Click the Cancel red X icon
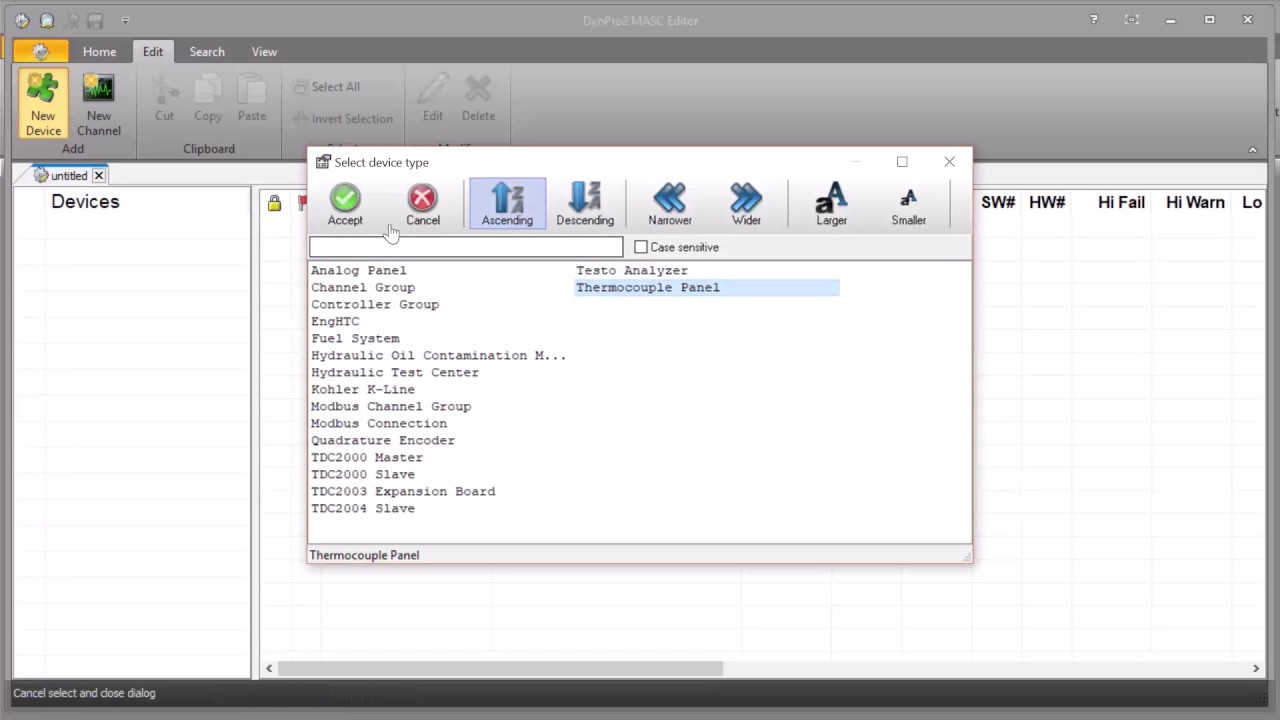Viewport: 1280px width, 720px height. pos(422,197)
